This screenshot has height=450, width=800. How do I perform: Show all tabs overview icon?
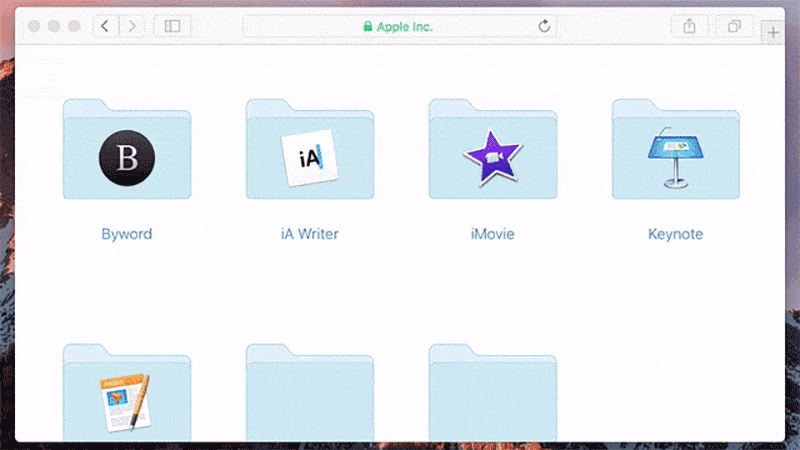[734, 26]
